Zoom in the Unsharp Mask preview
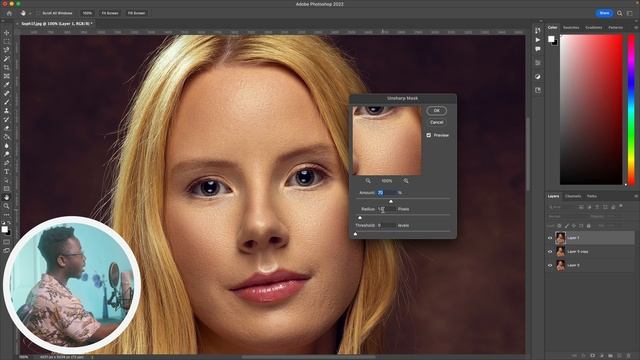Screen dimensions: 640x360 click(406, 180)
